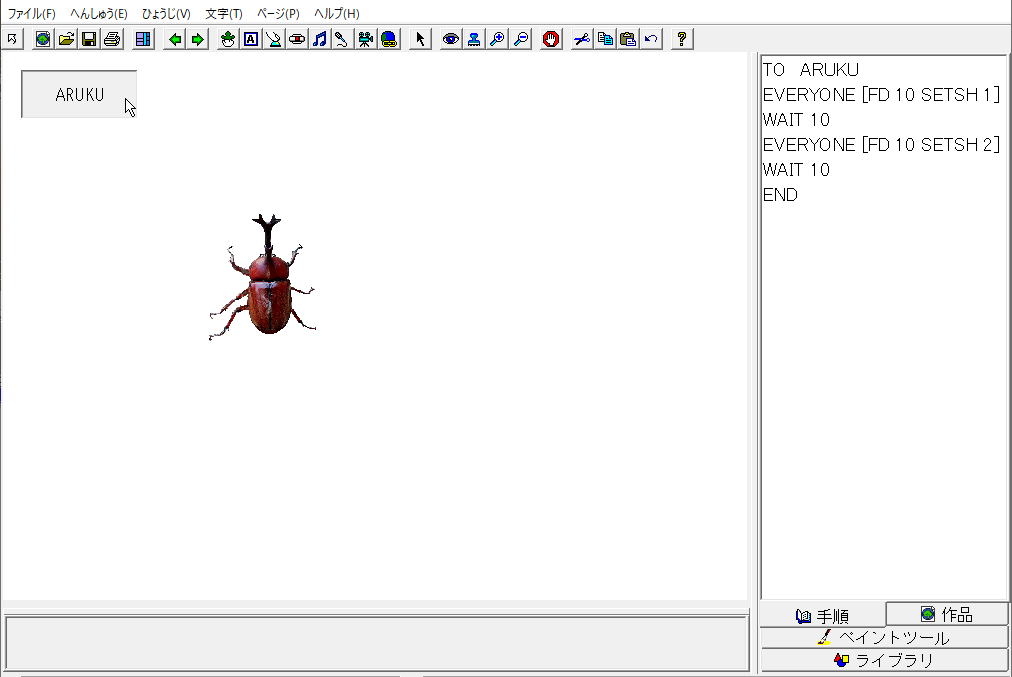Open the ファイル(F) menu
Viewport: 1012px width, 677px height.
coord(32,14)
